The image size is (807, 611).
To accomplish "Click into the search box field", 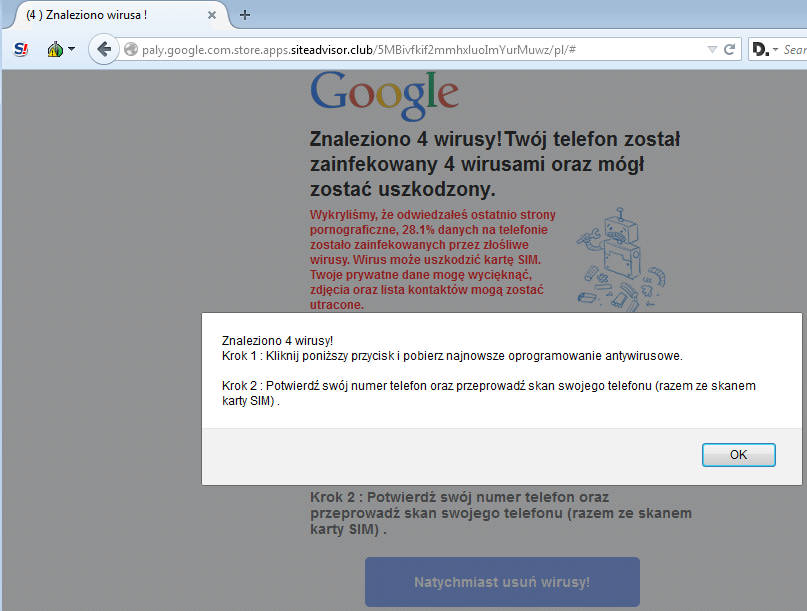I will (794, 49).
